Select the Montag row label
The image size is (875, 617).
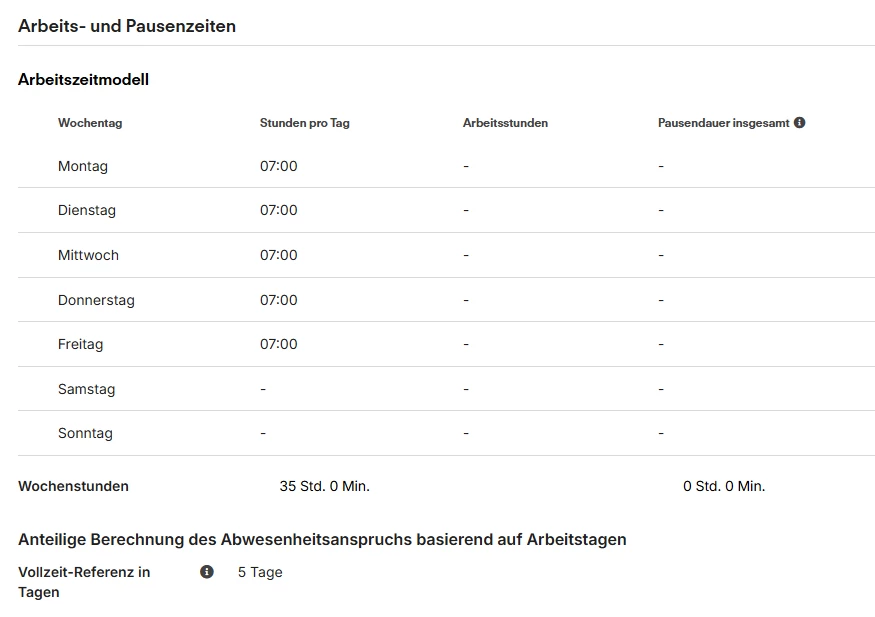83,166
